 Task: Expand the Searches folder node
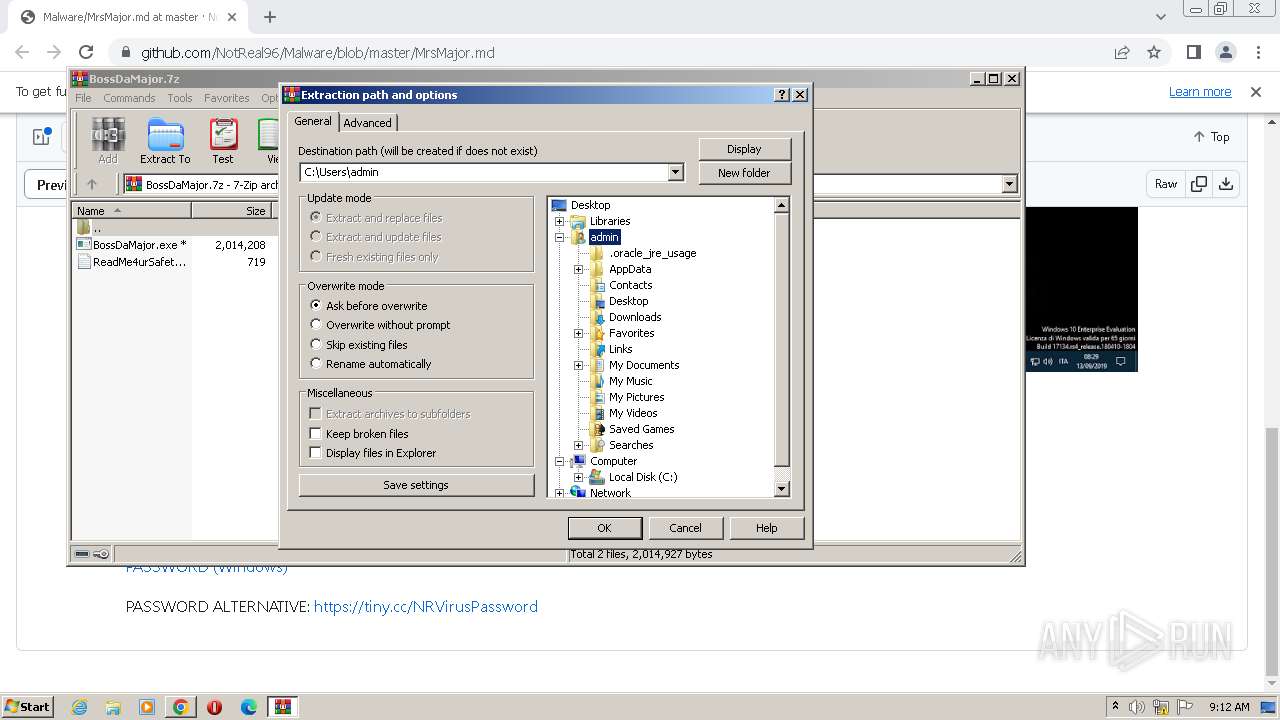pos(579,445)
